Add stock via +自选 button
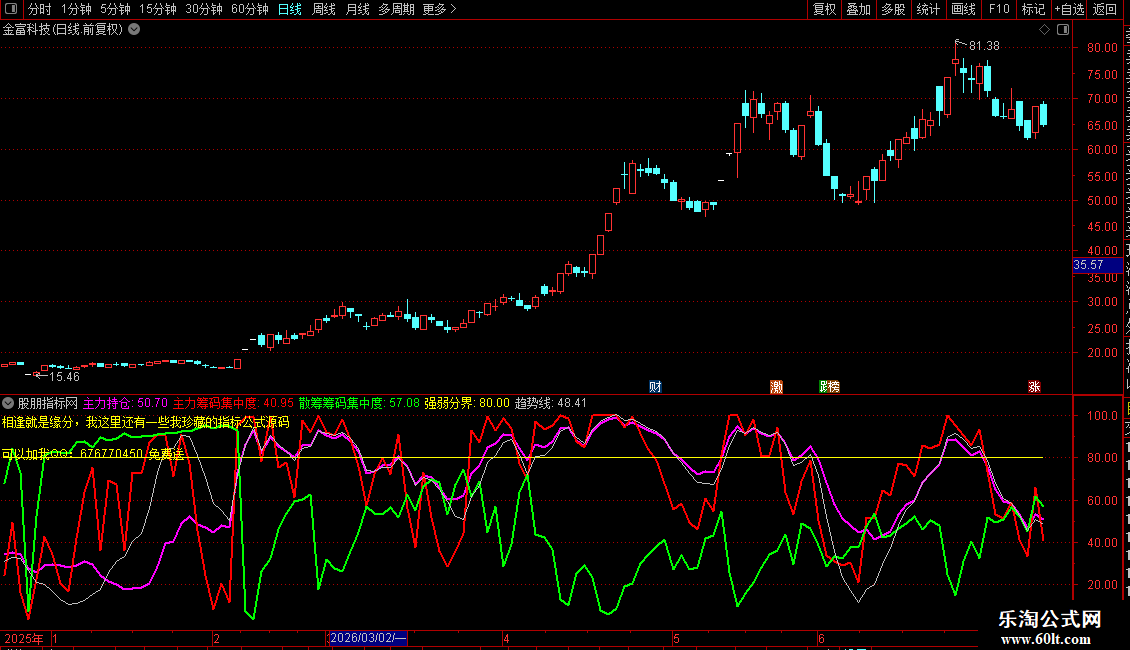Viewport: 1130px width, 650px height. pos(1069,9)
